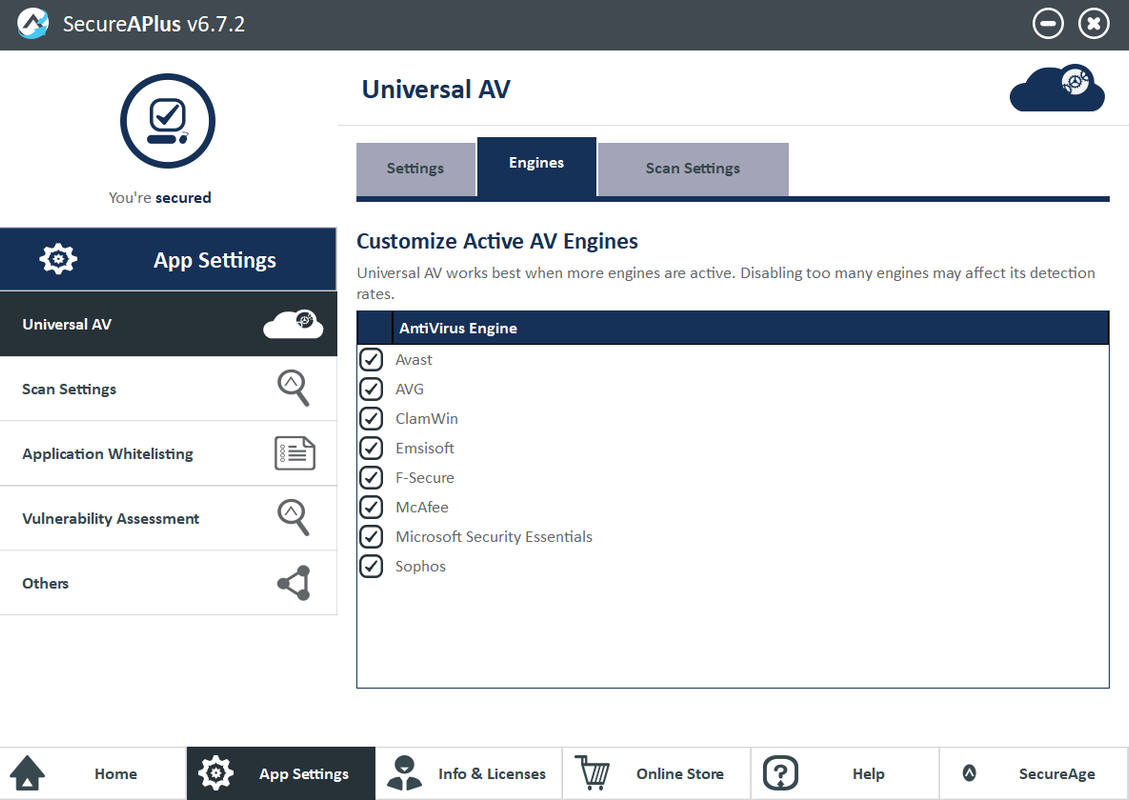
Task: Click the Sophos engine name
Action: point(420,566)
